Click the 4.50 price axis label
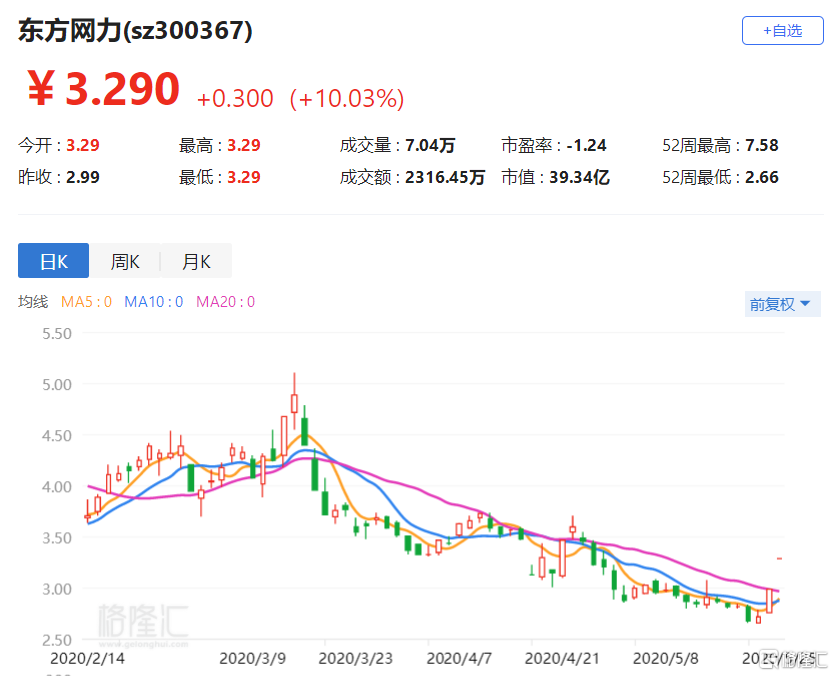This screenshot has height=676, width=834. coord(57,436)
